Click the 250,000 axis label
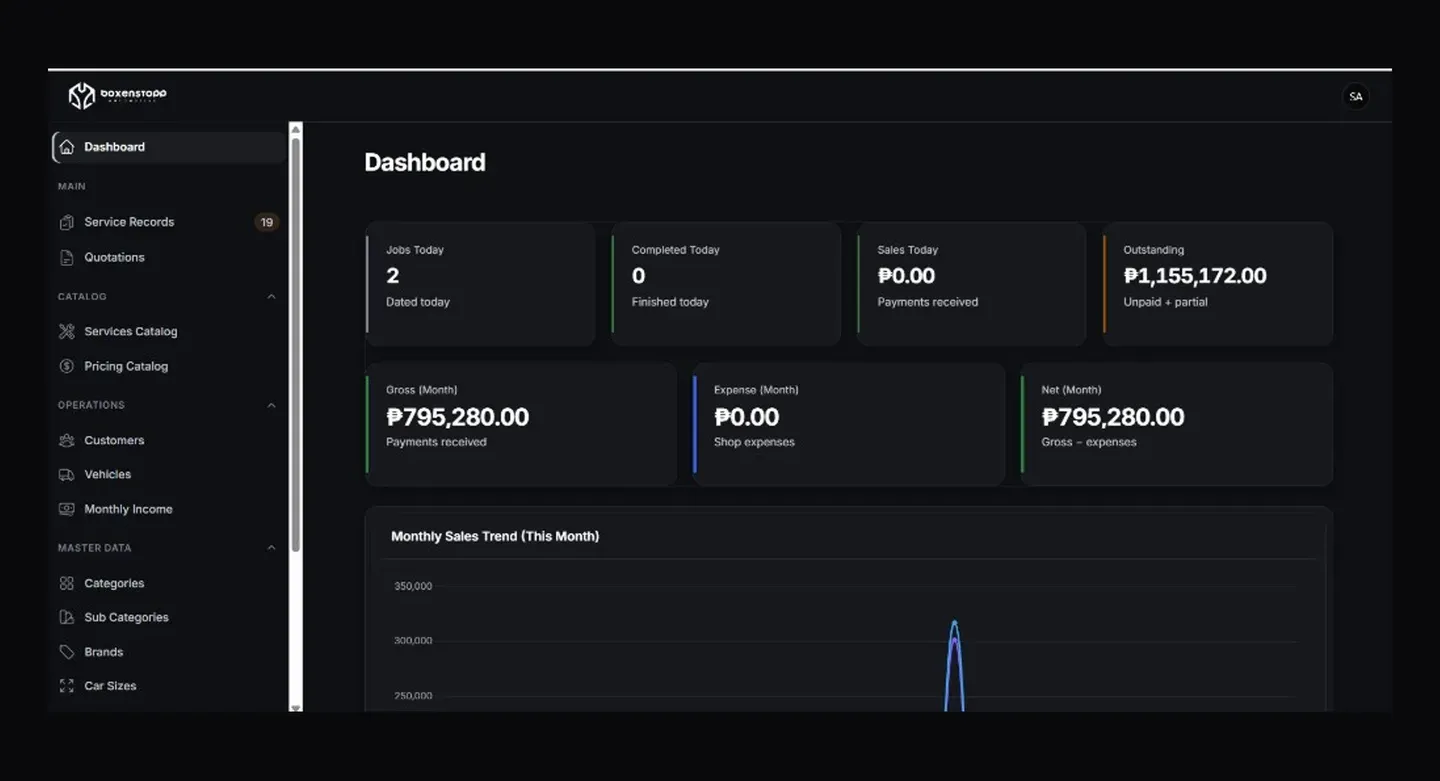This screenshot has height=781, width=1440. 413,696
